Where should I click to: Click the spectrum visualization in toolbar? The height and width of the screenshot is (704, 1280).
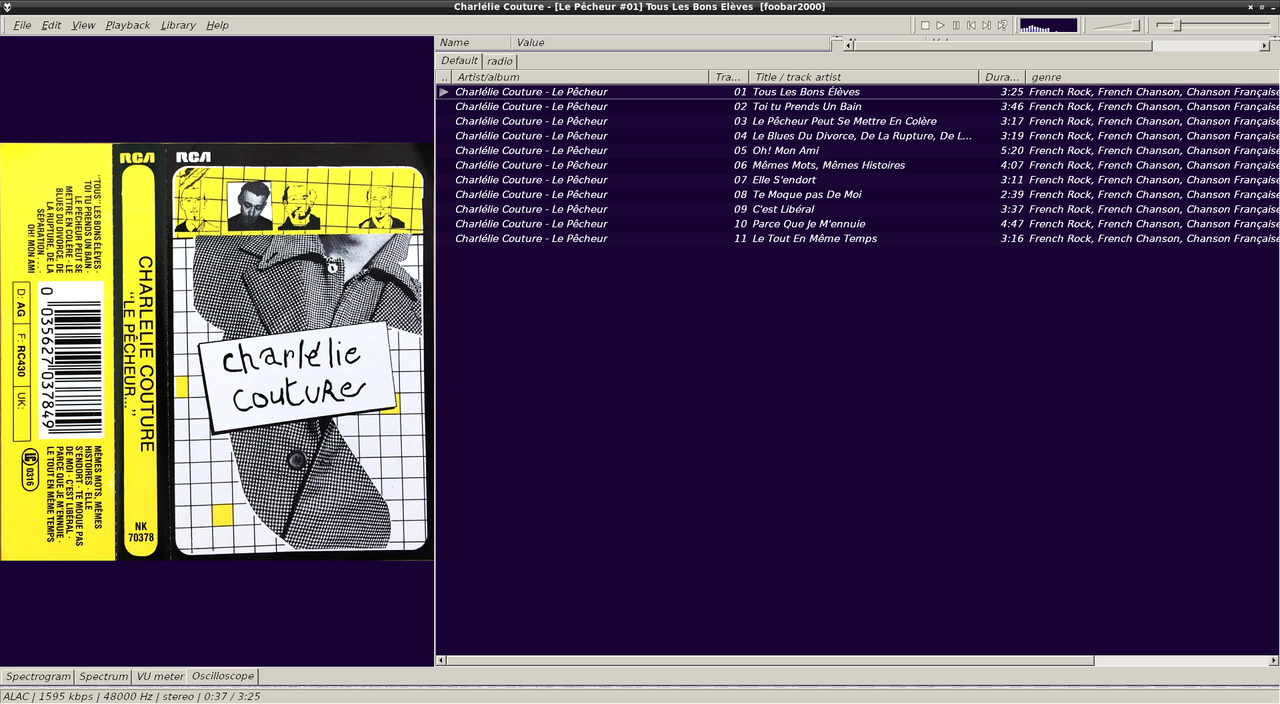(x=1048, y=25)
